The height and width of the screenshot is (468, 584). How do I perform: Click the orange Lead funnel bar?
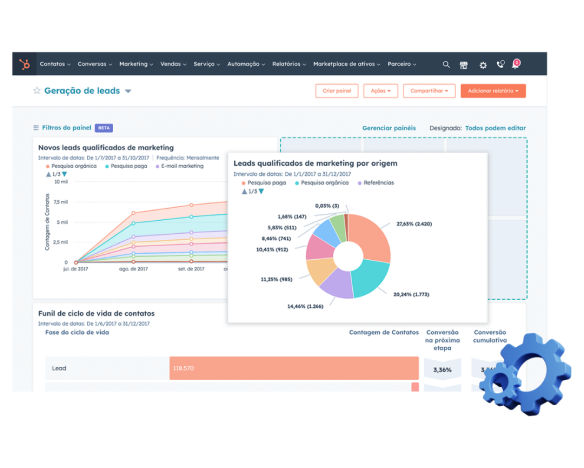tap(294, 368)
